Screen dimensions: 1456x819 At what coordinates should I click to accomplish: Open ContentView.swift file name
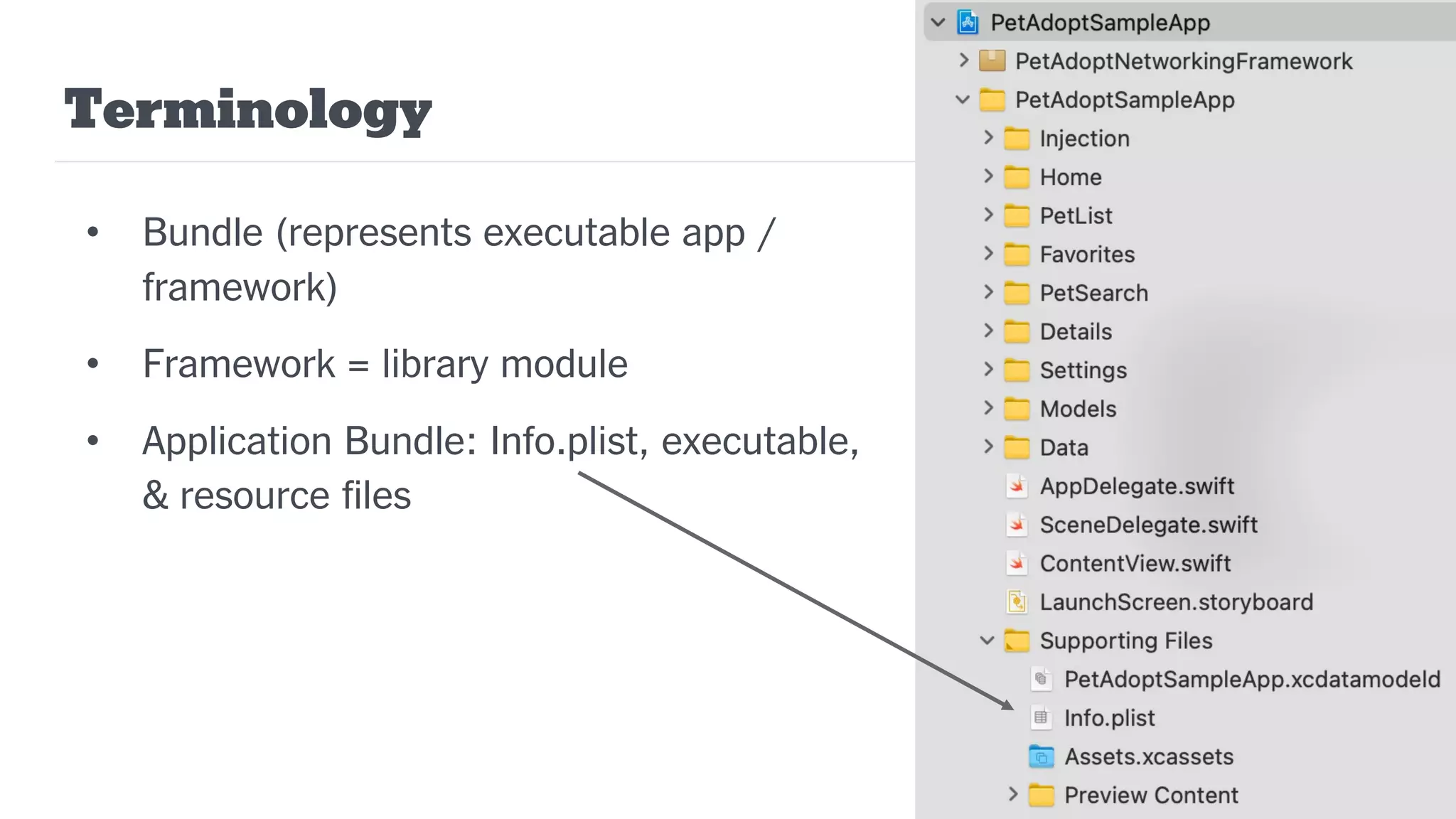coord(1135,564)
